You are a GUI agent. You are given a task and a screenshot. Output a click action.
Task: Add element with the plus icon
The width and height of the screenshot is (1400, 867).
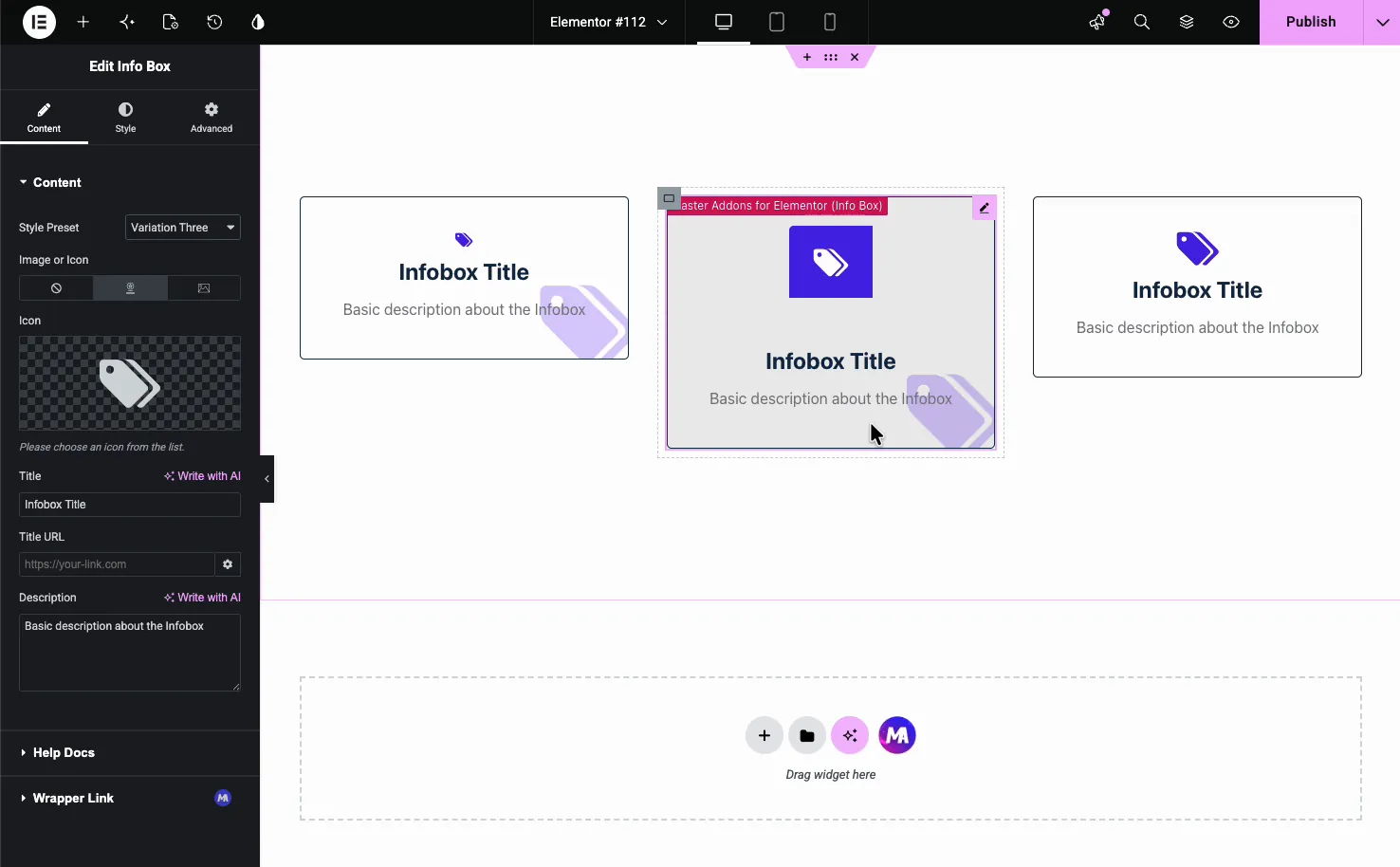coord(83,22)
